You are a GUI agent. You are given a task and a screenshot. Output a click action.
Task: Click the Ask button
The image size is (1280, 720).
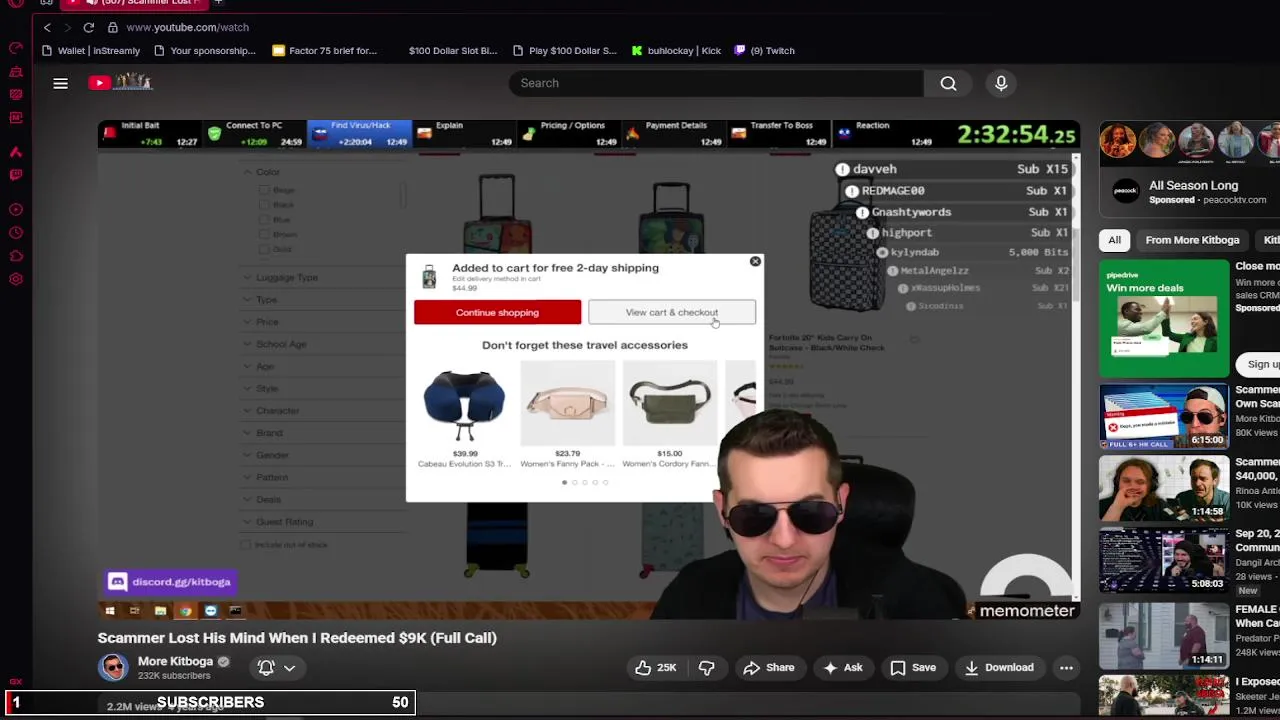click(842, 667)
